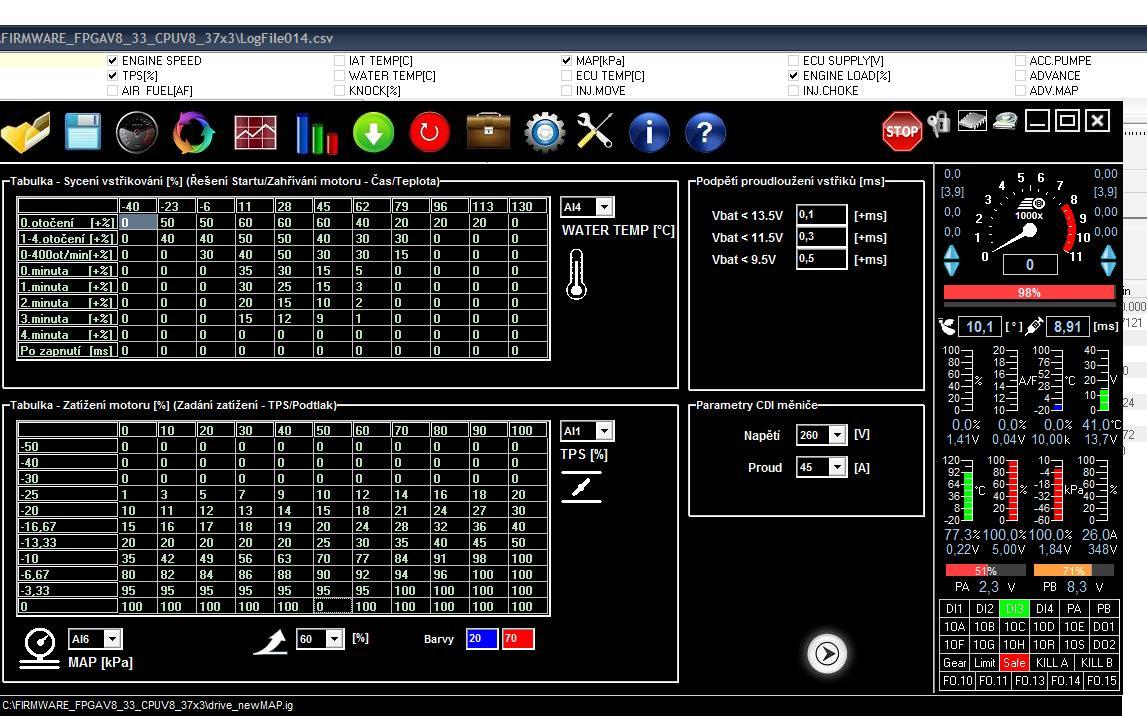The height and width of the screenshot is (716, 1147).
Task: Expand the Napětí 260 voltage dropdown
Action: (836, 435)
